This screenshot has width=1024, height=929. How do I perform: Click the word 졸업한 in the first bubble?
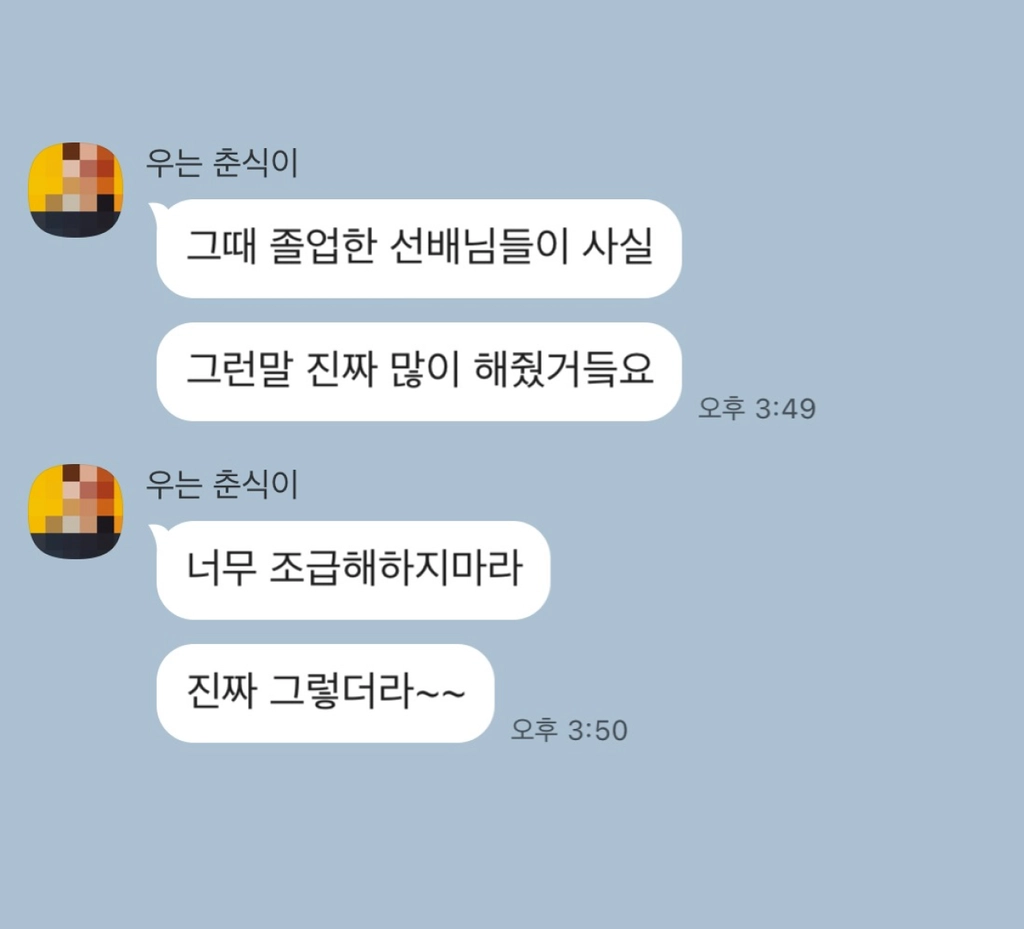pos(323,247)
